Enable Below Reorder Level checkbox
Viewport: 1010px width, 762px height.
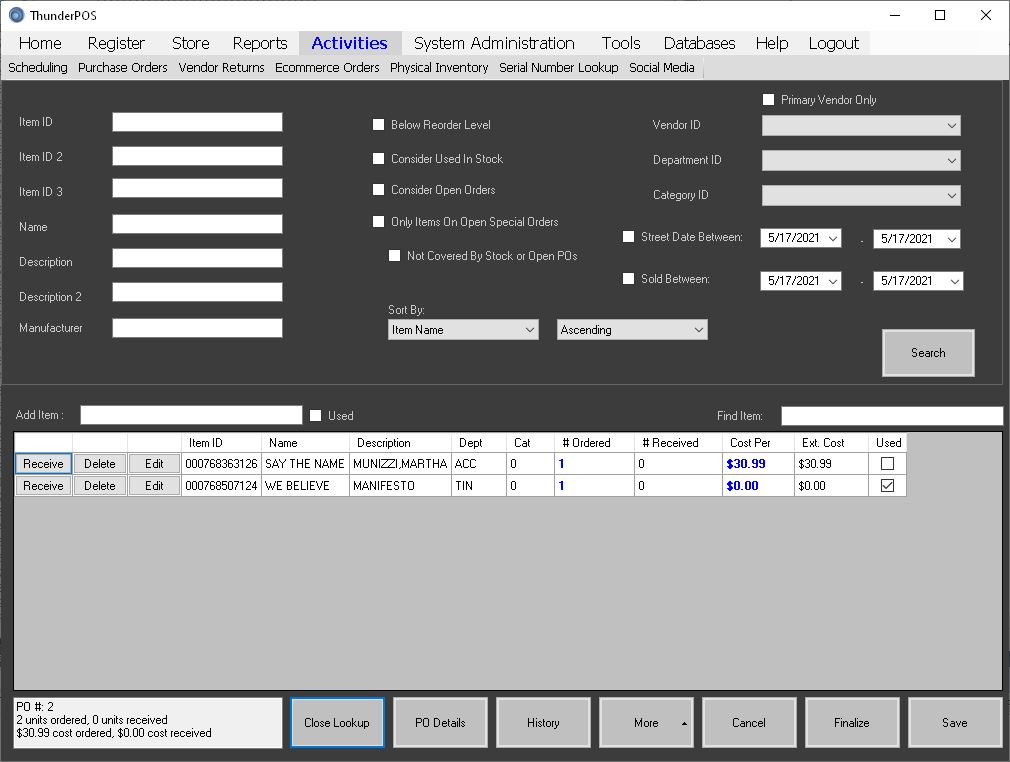click(379, 124)
